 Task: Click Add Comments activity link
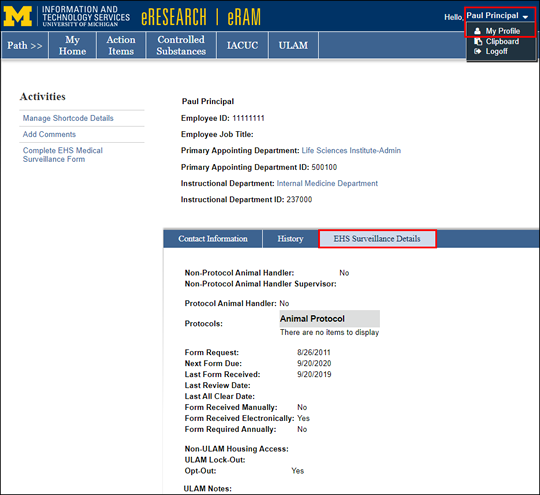pos(49,134)
